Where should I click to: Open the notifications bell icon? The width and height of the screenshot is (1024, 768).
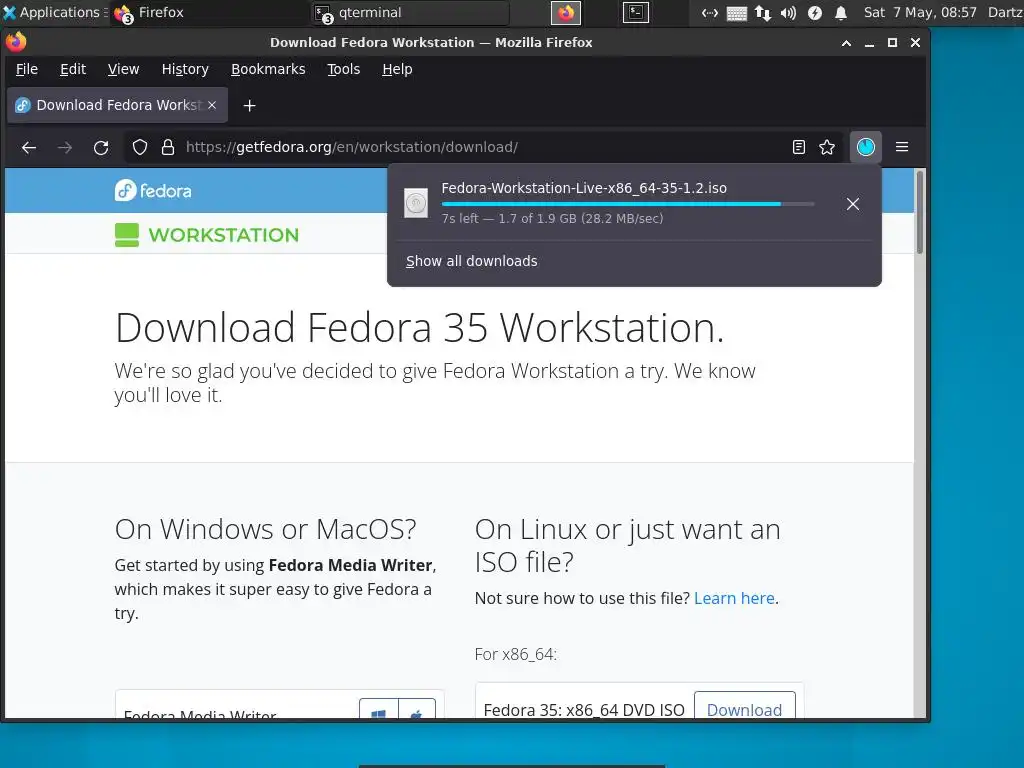pyautogui.click(x=841, y=13)
